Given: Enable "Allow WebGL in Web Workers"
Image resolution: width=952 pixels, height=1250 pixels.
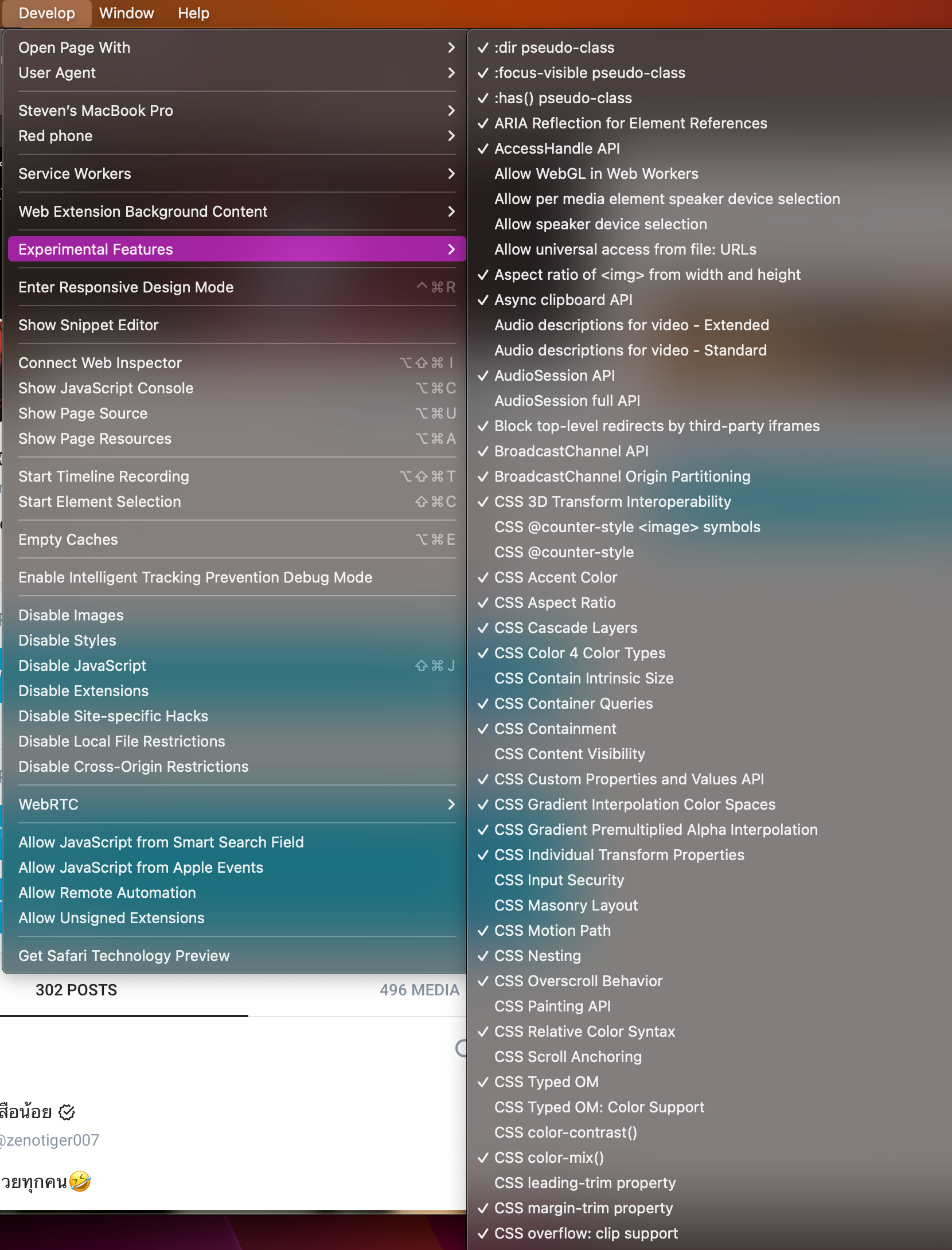Looking at the screenshot, I should (596, 173).
